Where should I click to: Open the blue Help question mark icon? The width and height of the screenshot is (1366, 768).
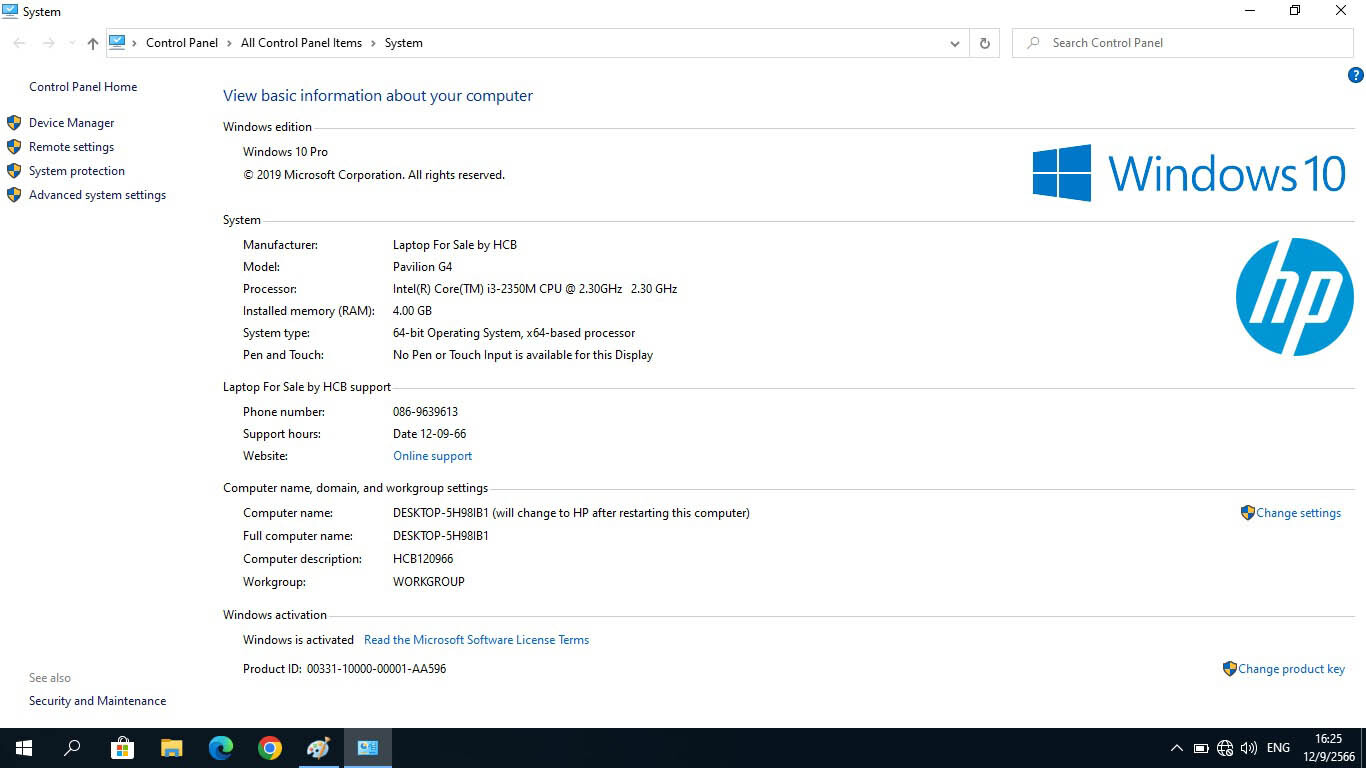click(x=1356, y=75)
